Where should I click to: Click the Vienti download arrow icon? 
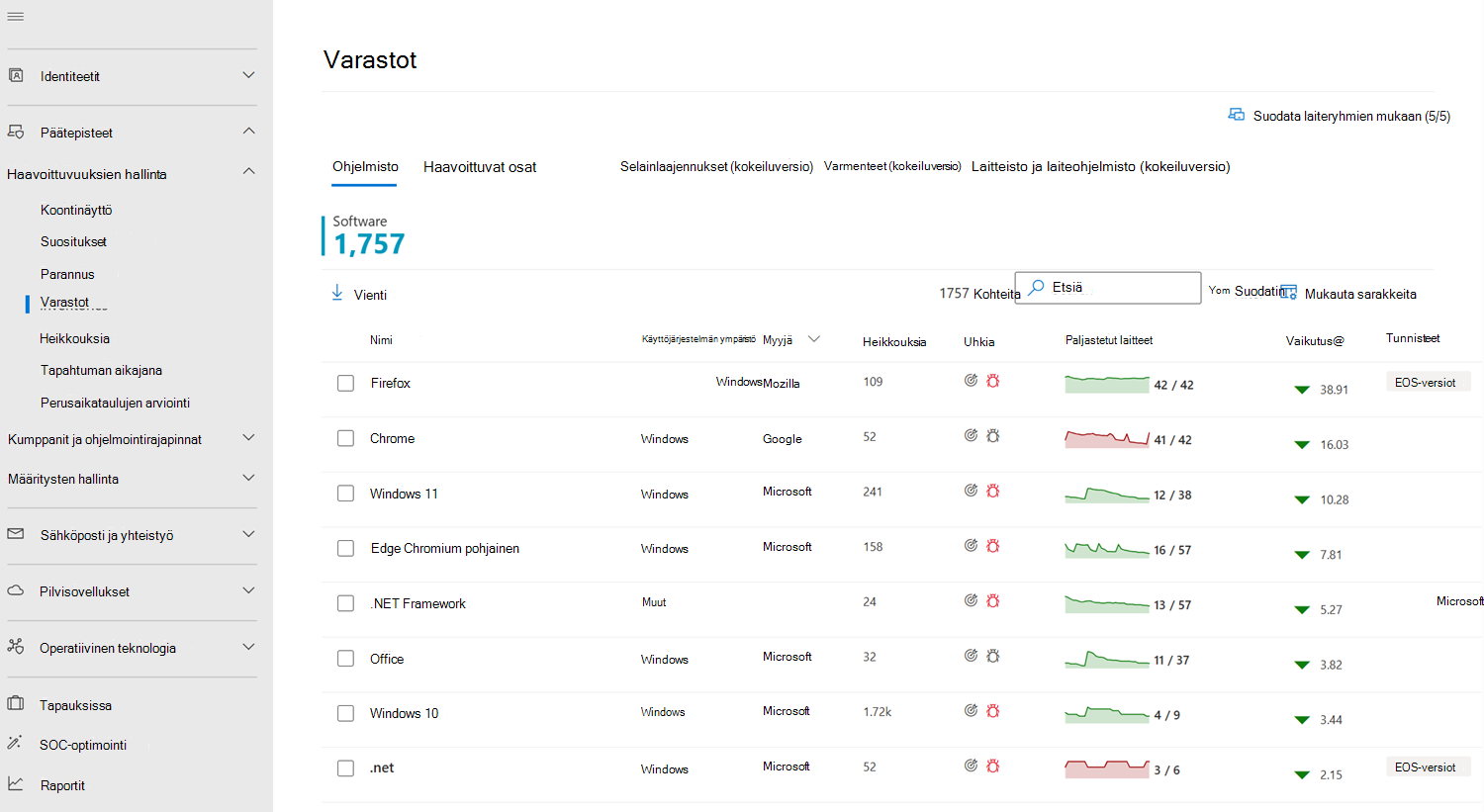[x=337, y=293]
